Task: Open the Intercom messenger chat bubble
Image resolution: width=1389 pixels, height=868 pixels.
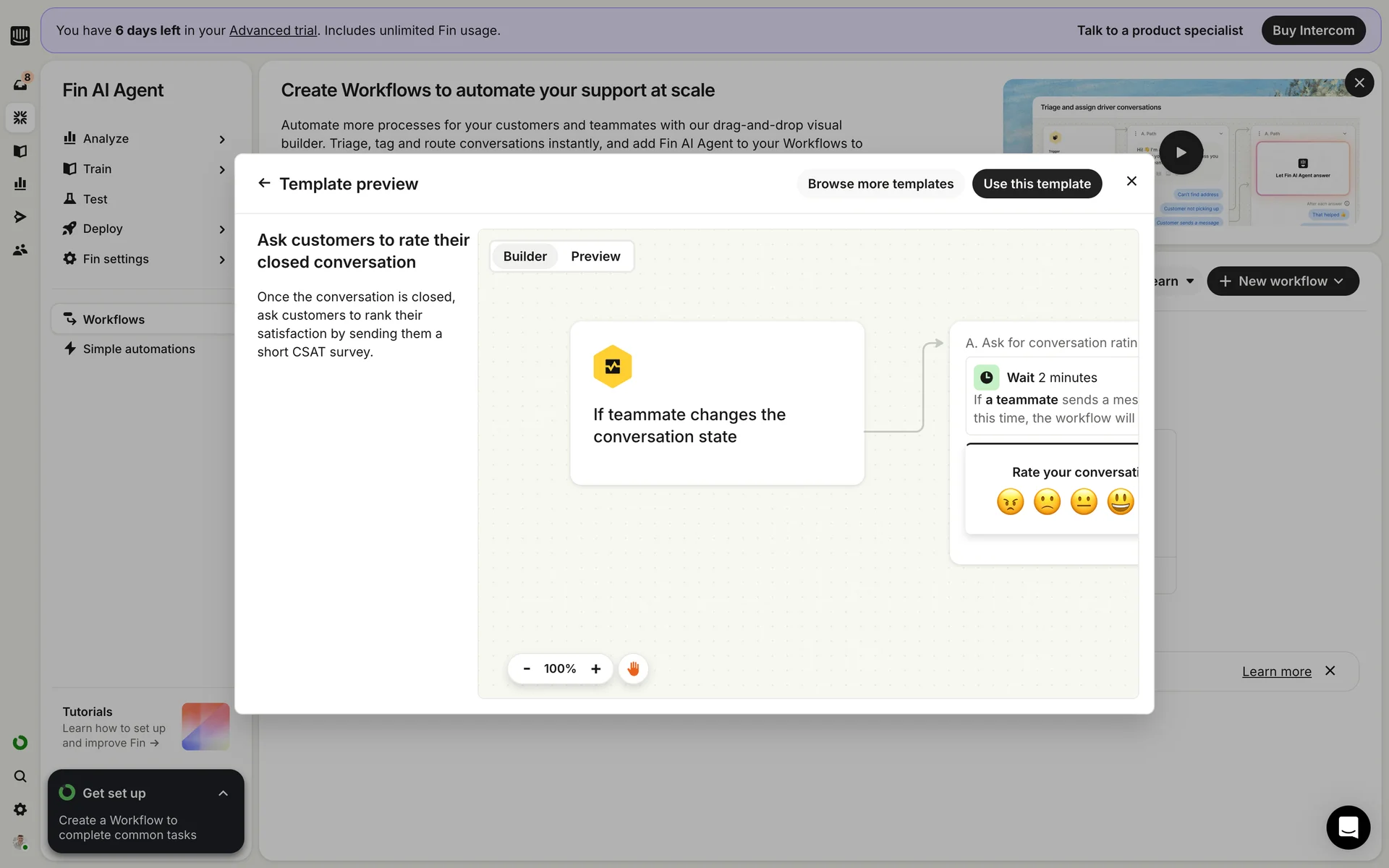Action: pos(1348,827)
